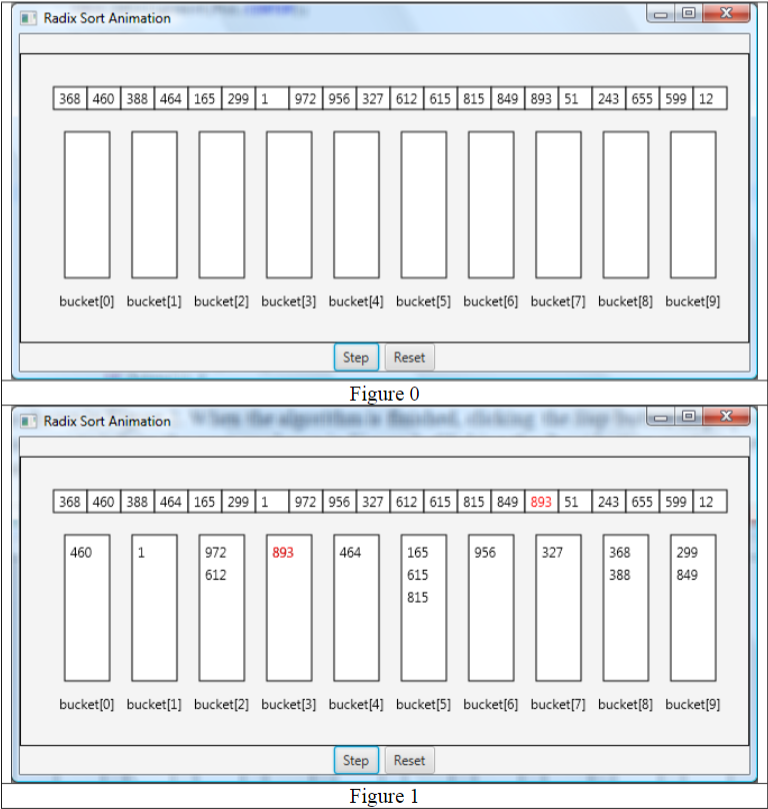The image size is (768, 809).
Task: Click the bucket[1] label in Figure 1
Action: [154, 704]
